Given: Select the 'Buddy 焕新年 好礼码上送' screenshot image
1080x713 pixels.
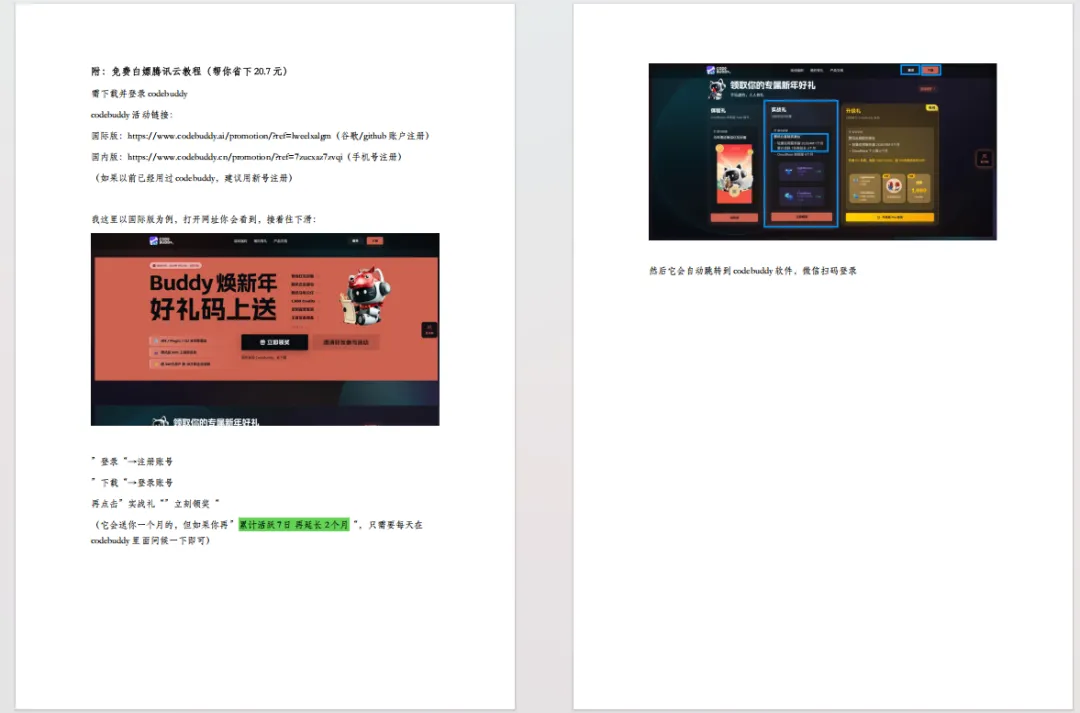Looking at the screenshot, I should pyautogui.click(x=265, y=329).
